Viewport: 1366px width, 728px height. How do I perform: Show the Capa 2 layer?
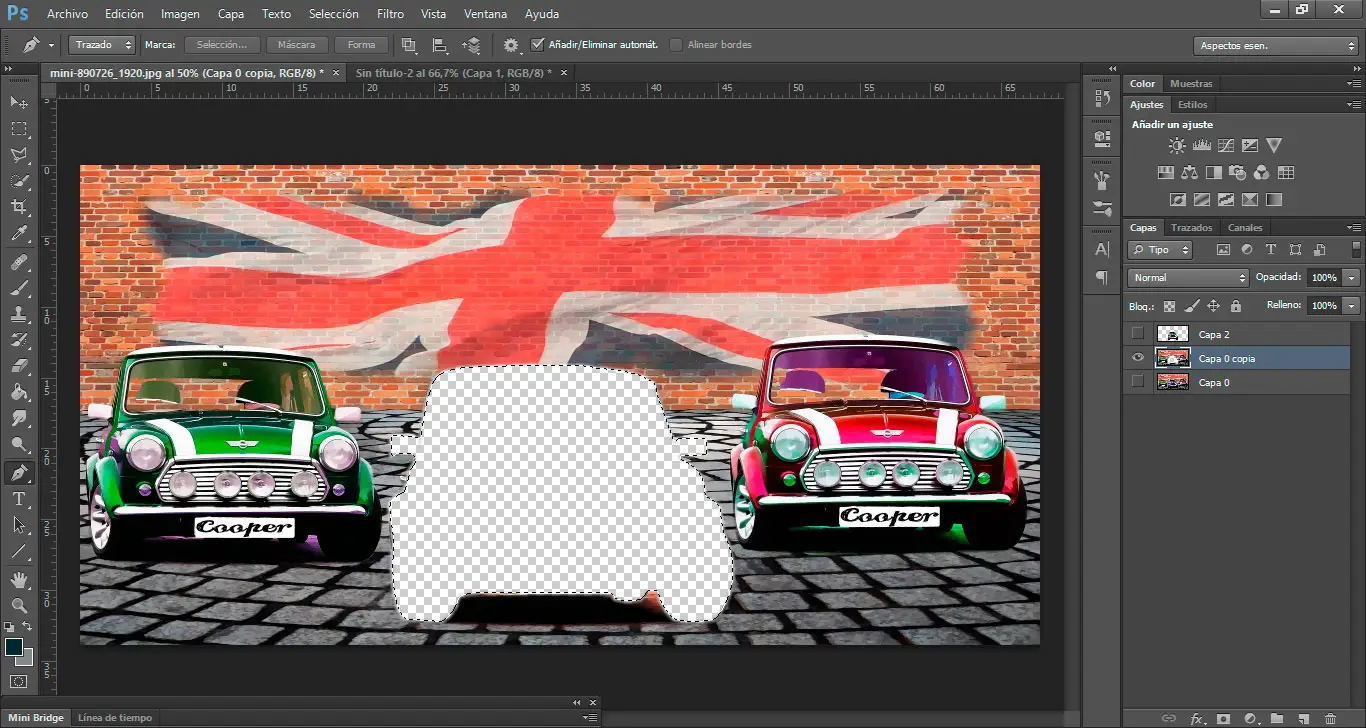point(1137,334)
